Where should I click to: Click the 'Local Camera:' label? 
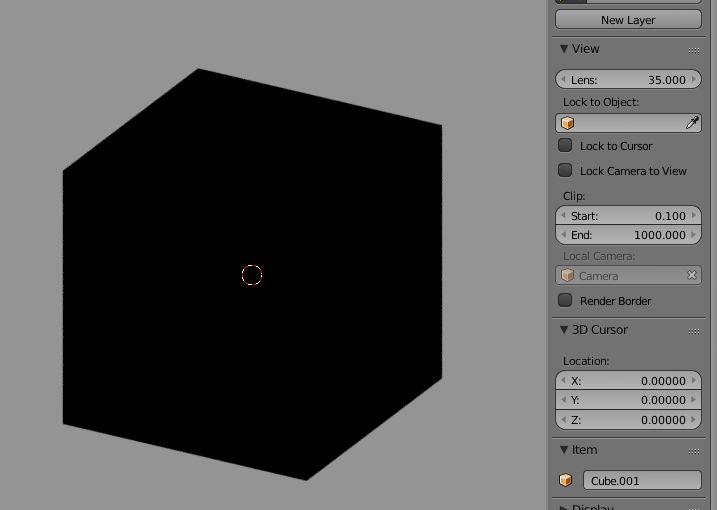point(599,256)
